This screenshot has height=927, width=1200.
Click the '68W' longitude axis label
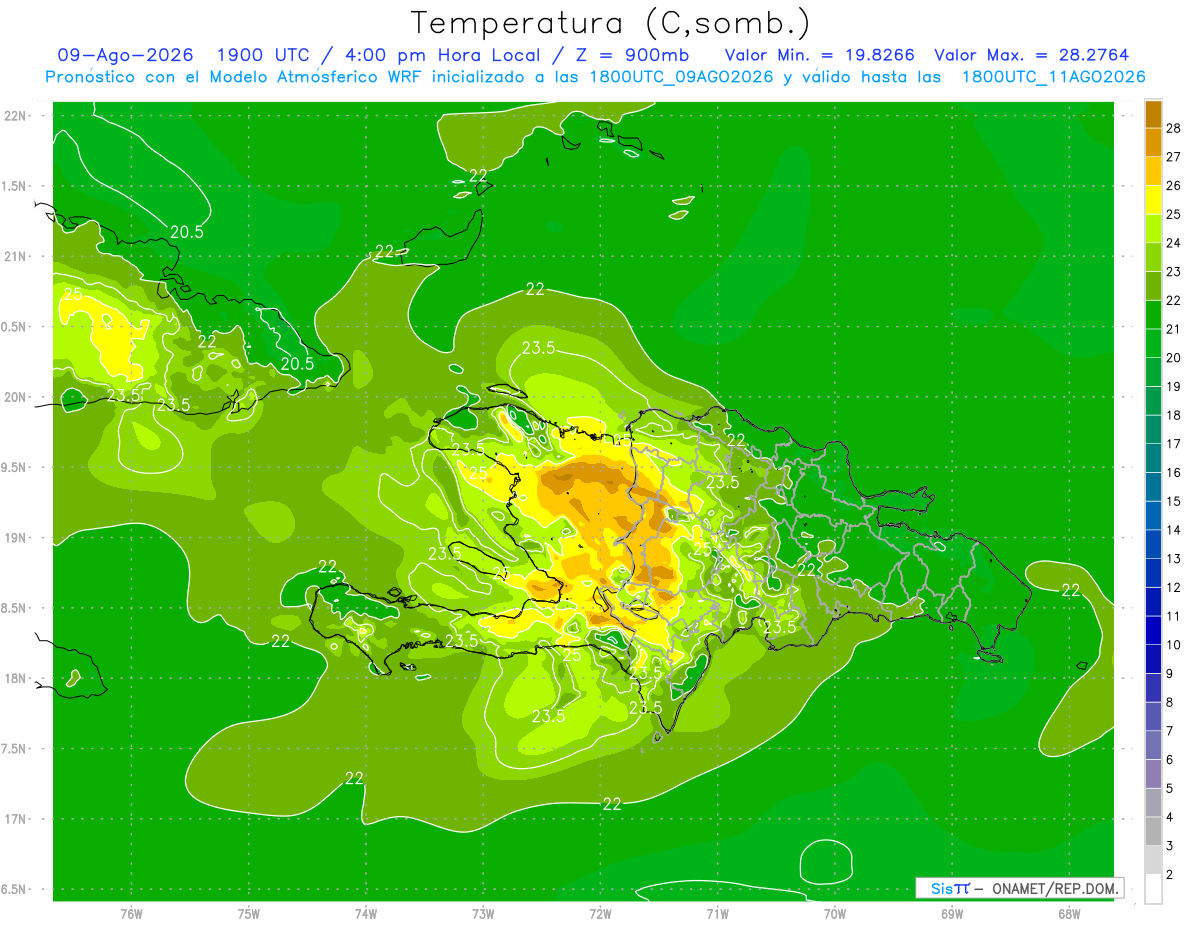click(x=1069, y=914)
